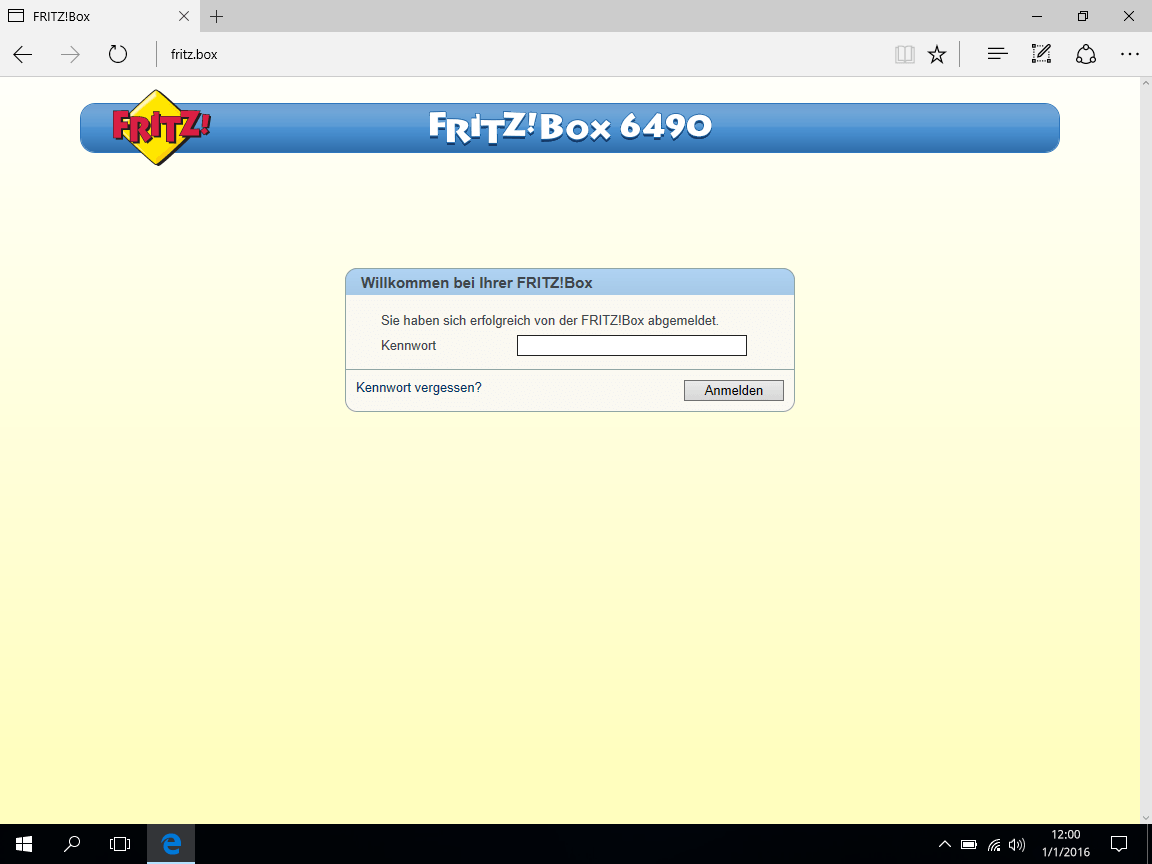
Task: Open Reading view book icon
Action: click(x=904, y=54)
